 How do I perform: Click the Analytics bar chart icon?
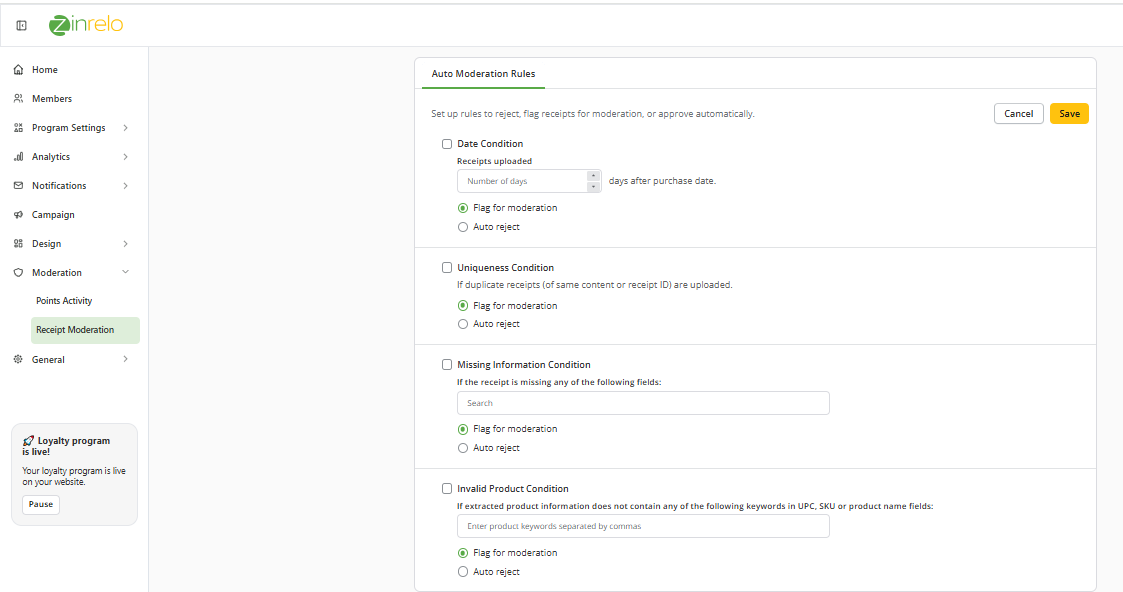pyautogui.click(x=19, y=157)
